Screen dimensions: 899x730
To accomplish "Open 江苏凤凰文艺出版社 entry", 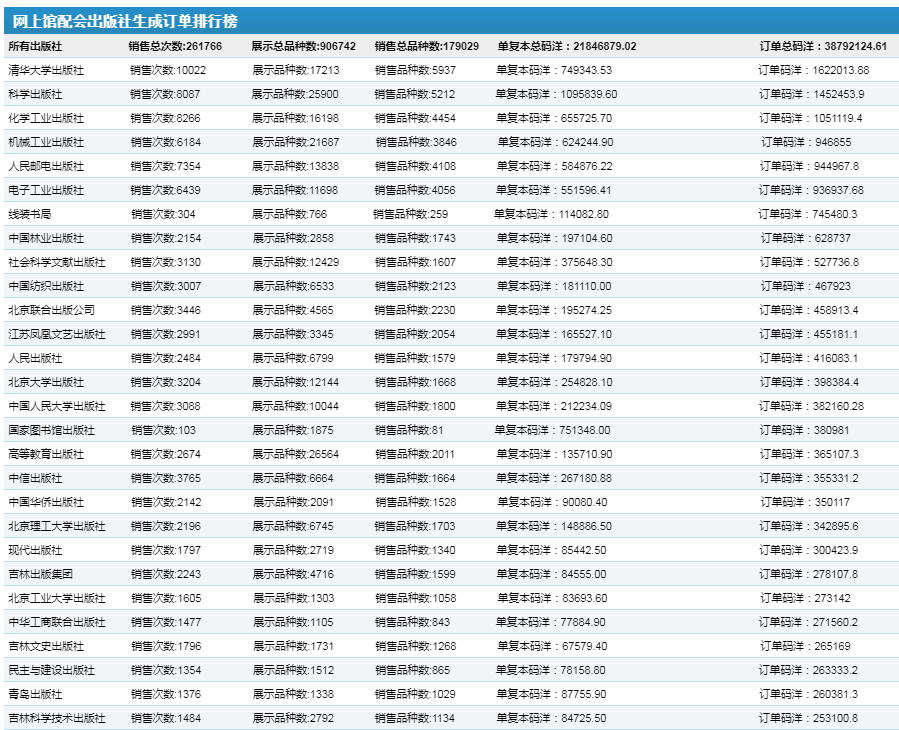I will pos(57,334).
